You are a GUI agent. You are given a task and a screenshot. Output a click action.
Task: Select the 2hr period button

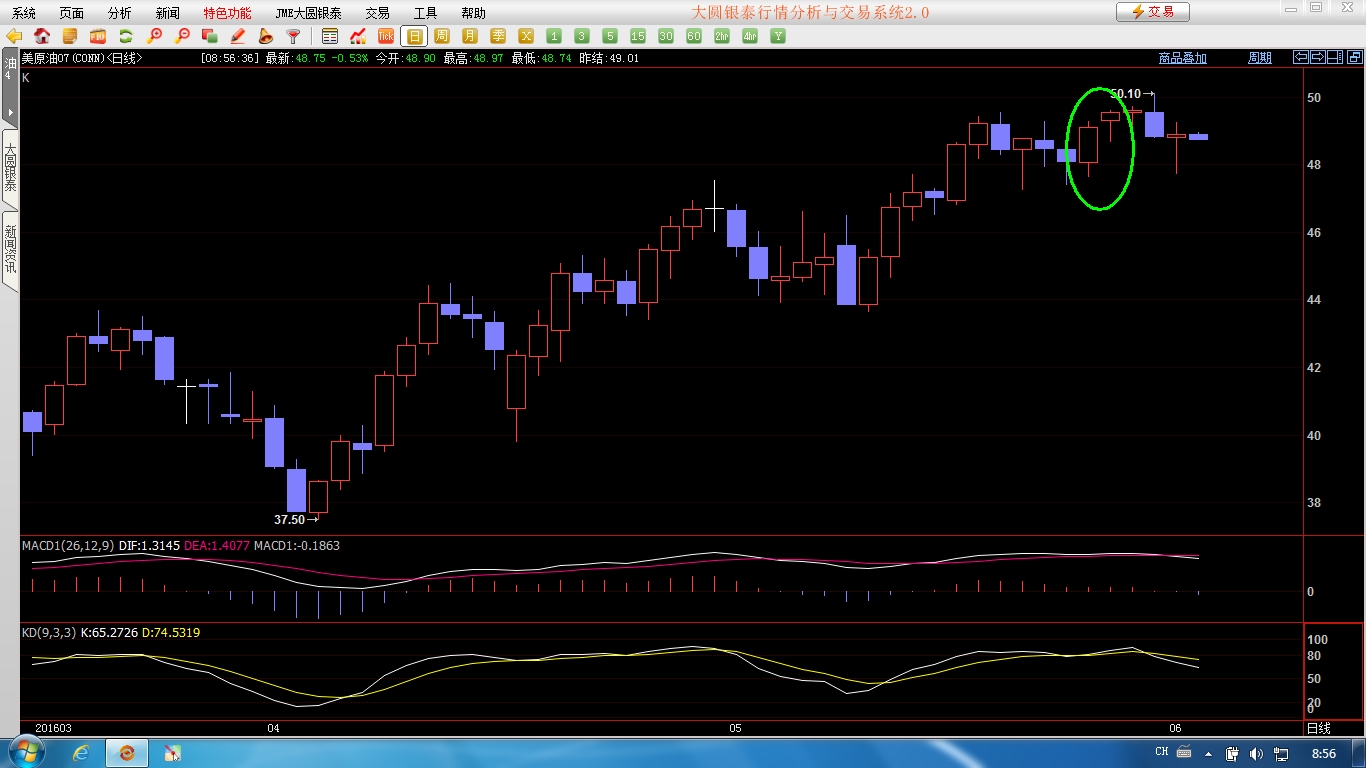721,36
